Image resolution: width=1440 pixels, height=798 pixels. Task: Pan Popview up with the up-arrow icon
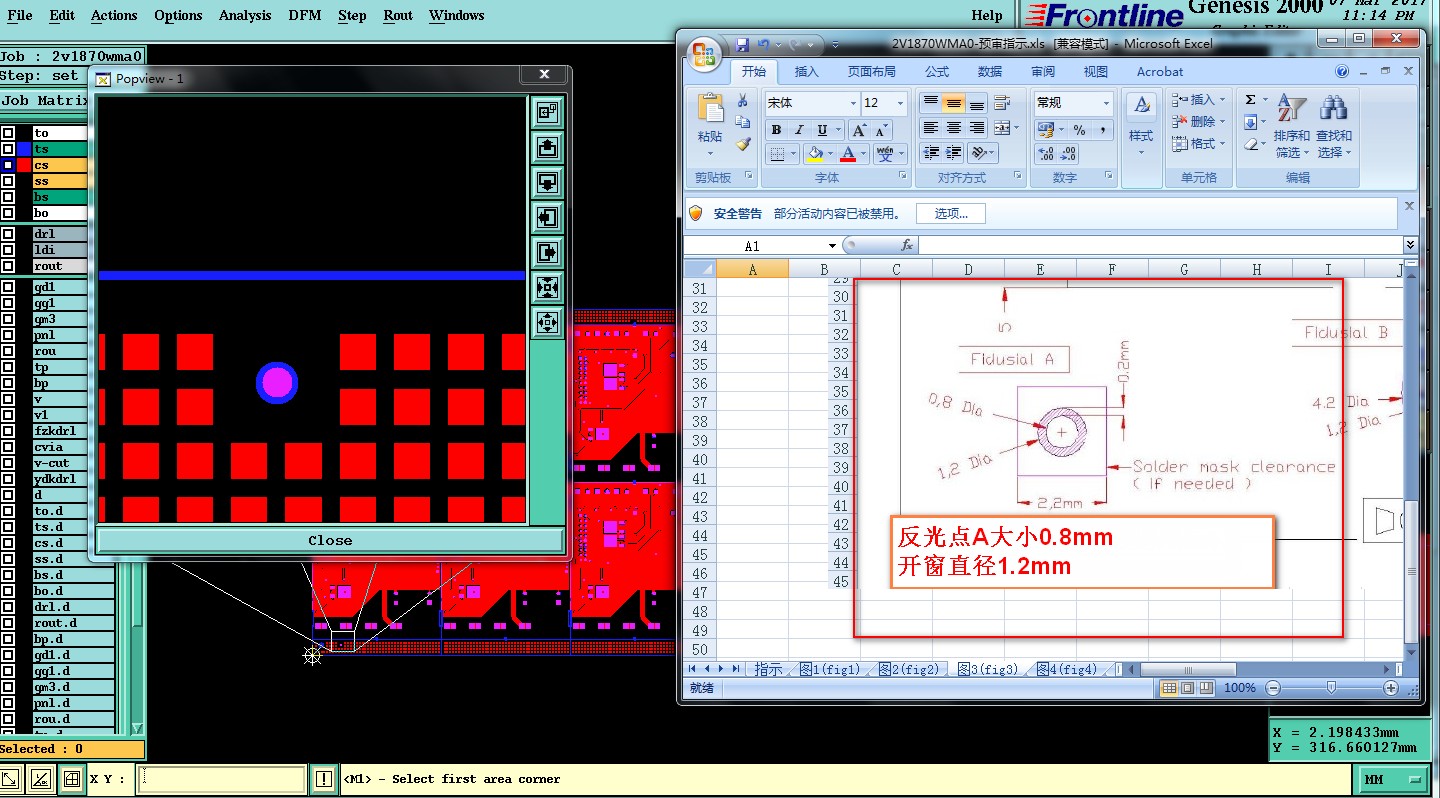(547, 148)
